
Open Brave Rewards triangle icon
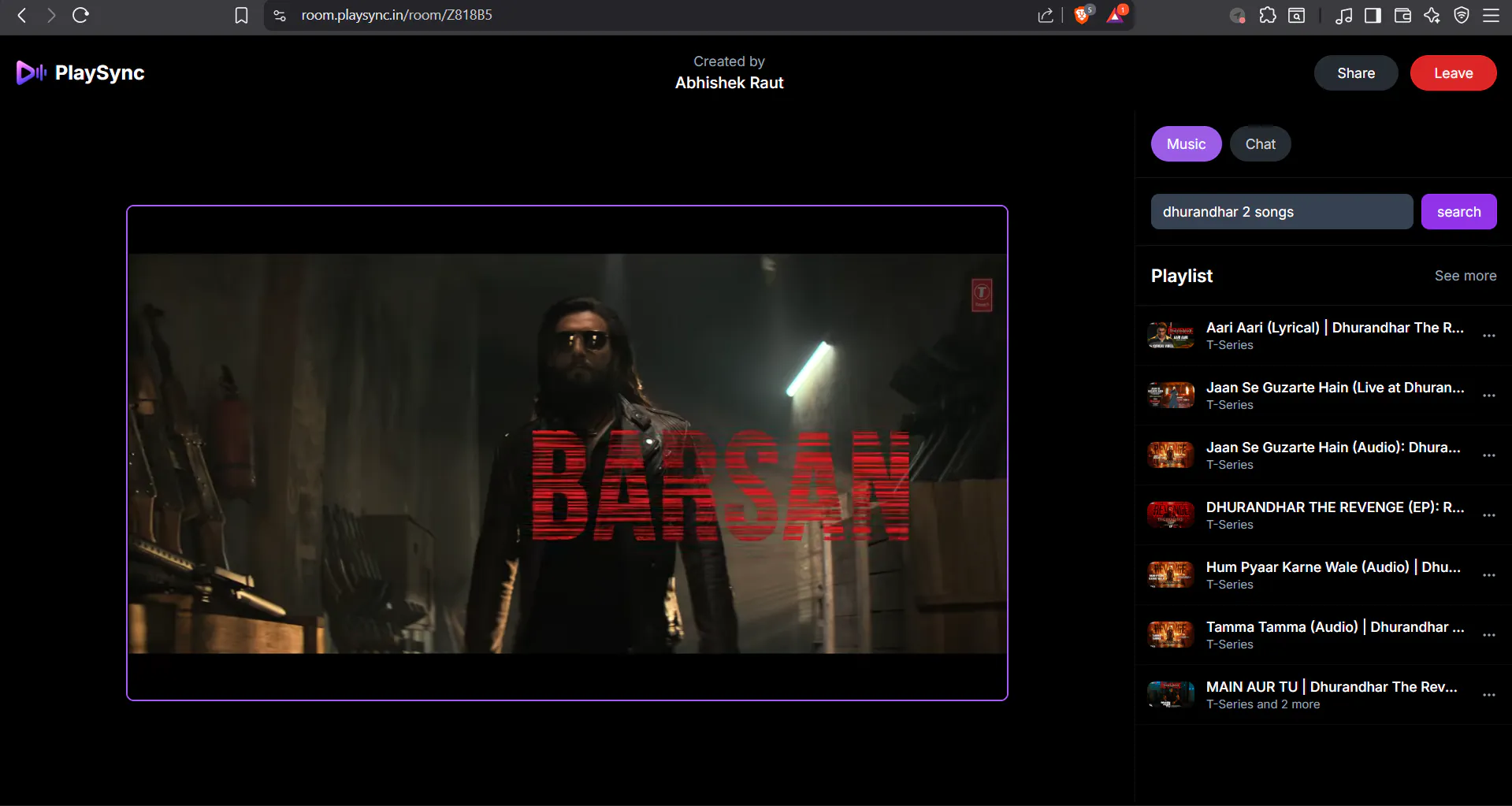tap(1116, 14)
